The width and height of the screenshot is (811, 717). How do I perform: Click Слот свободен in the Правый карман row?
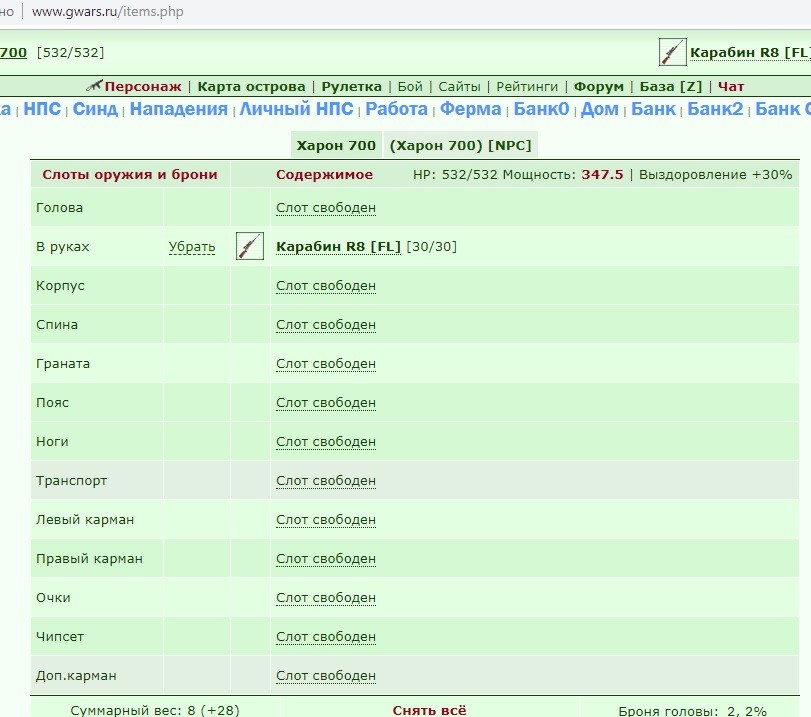[326, 559]
